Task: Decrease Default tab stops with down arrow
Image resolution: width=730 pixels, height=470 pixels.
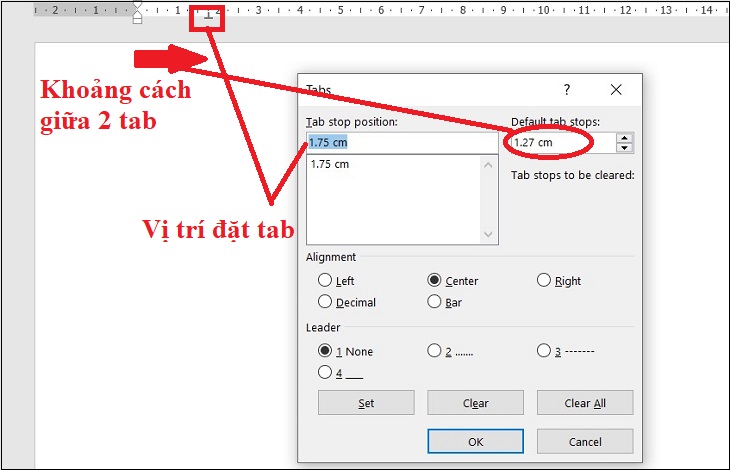Action: coord(624,148)
